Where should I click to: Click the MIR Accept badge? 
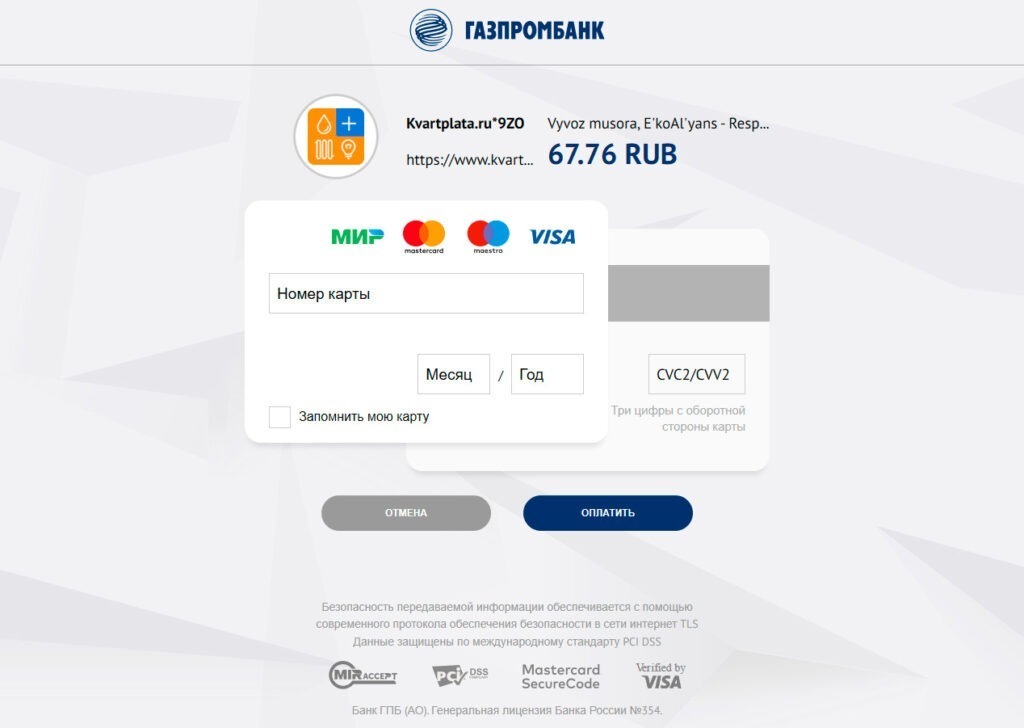coord(362,675)
